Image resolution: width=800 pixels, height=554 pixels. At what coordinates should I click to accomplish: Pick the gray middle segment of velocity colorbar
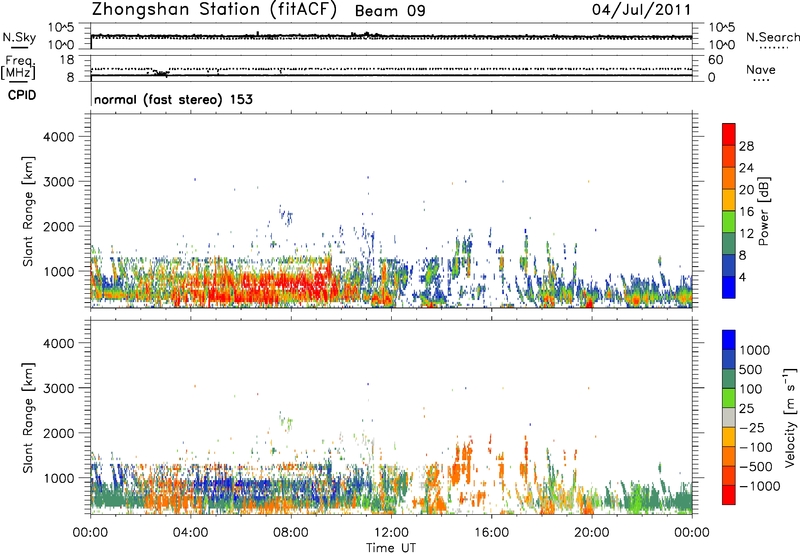pyautogui.click(x=729, y=417)
